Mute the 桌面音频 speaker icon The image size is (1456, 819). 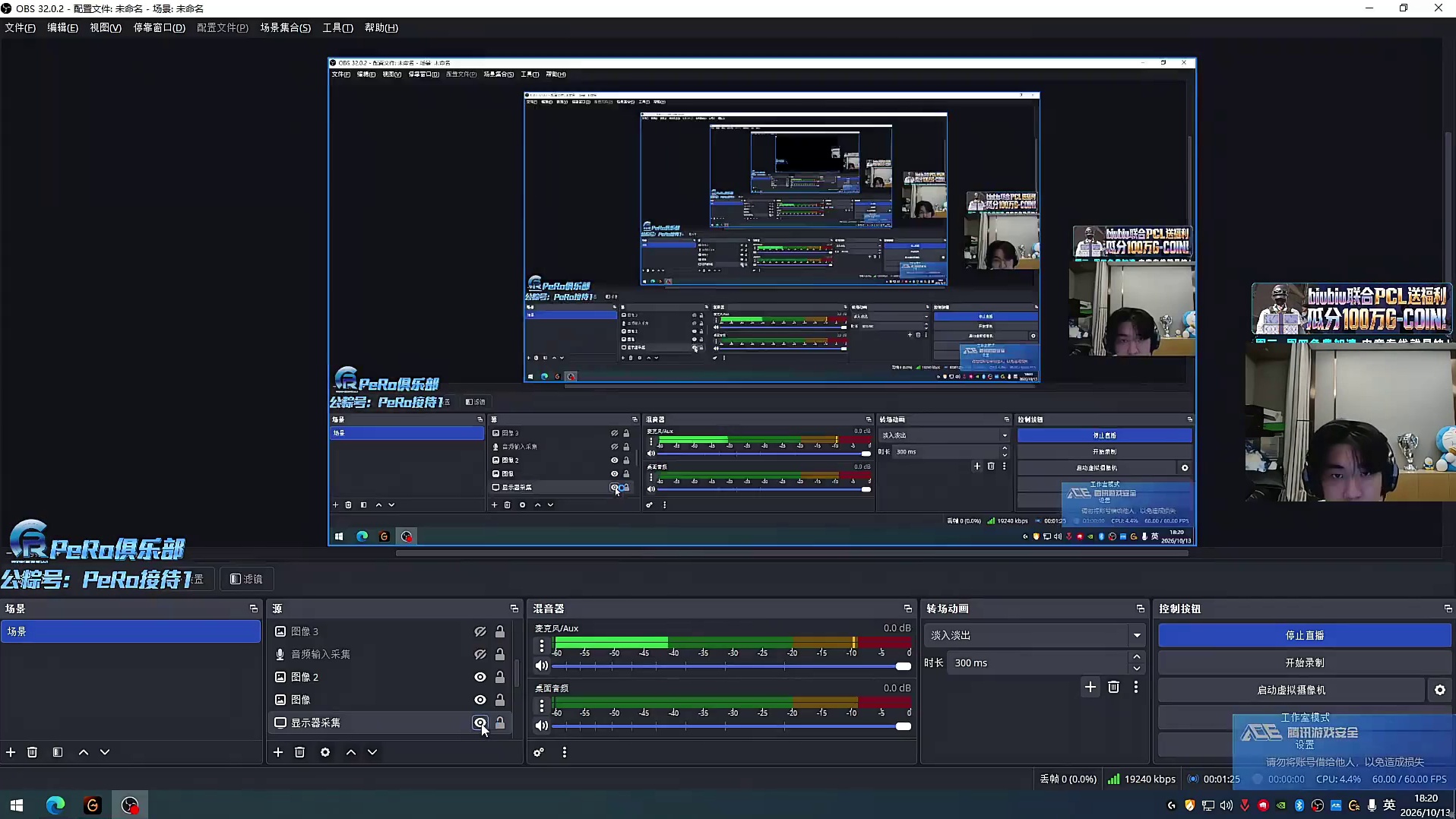(541, 726)
